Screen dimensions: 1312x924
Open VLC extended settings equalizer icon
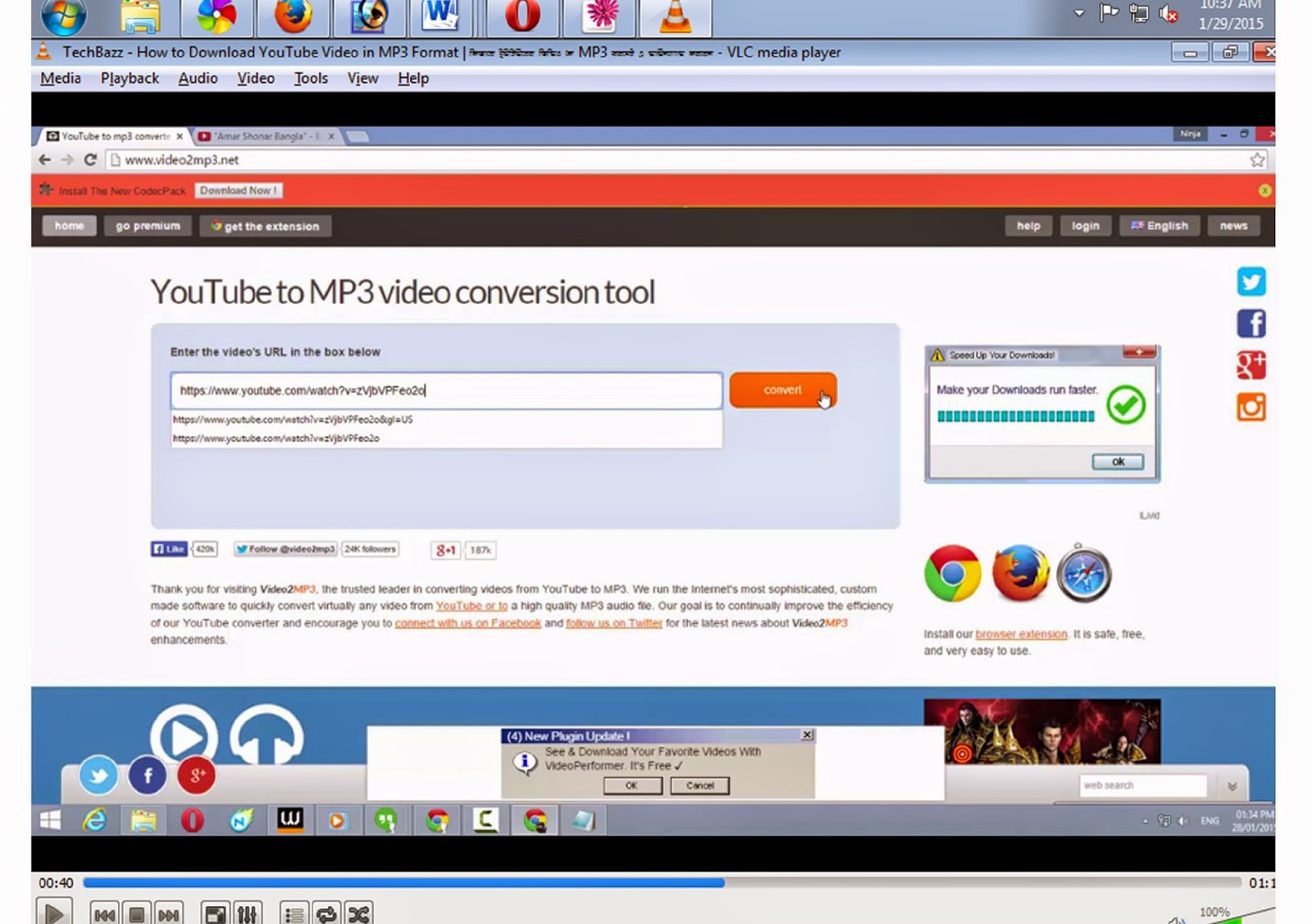[247, 914]
